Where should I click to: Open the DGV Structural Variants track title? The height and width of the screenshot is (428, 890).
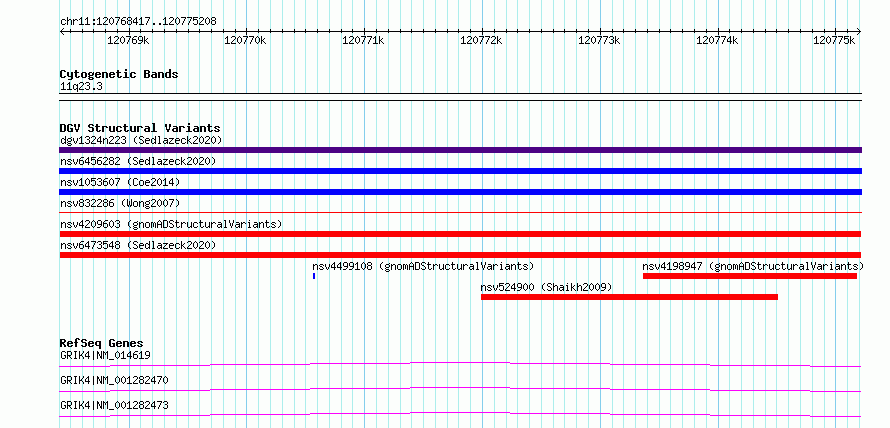pyautogui.click(x=140, y=128)
